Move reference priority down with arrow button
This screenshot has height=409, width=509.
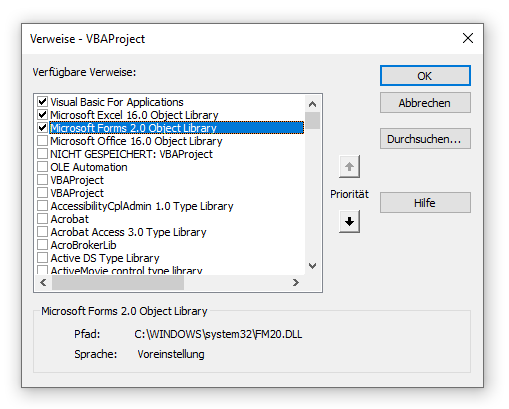(349, 221)
